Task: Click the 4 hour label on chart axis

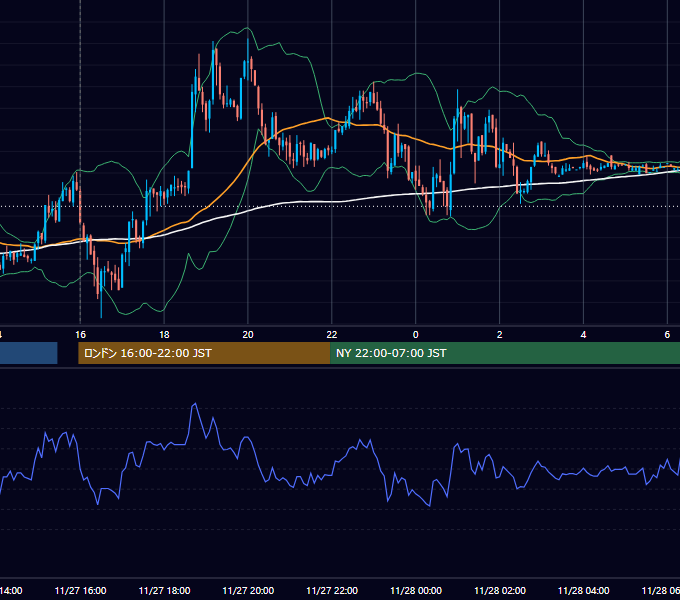Action: pyautogui.click(x=583, y=335)
